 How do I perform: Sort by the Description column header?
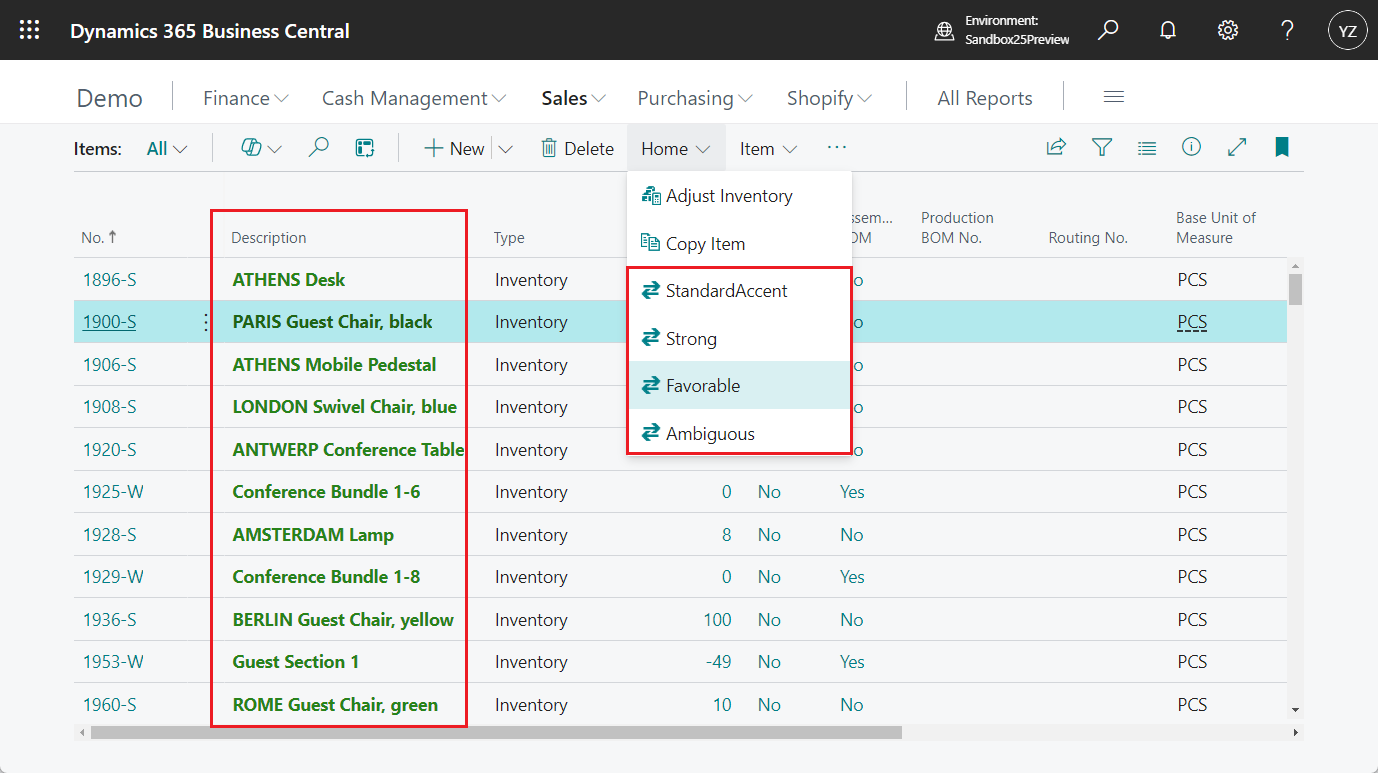coord(269,238)
